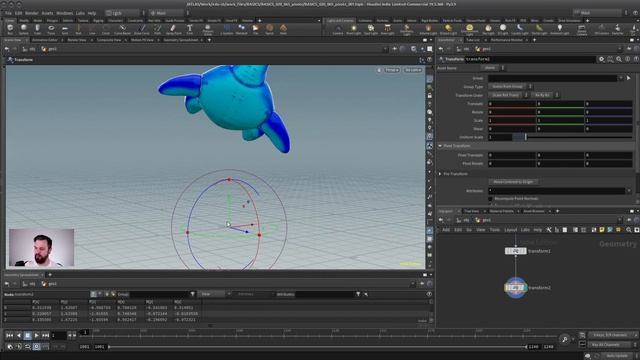Viewport: 640px width, 360px height.
Task: Add a Spot Light from the shelf
Action: [x=371, y=29]
